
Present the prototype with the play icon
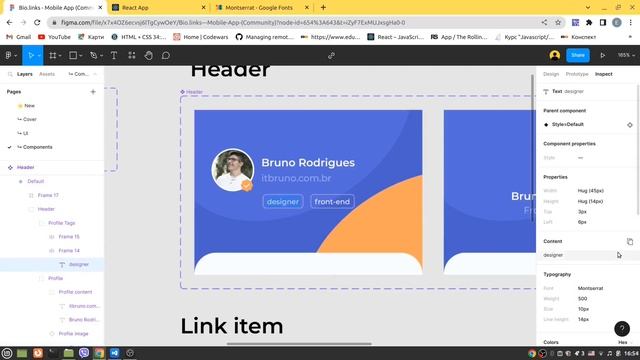pos(602,55)
